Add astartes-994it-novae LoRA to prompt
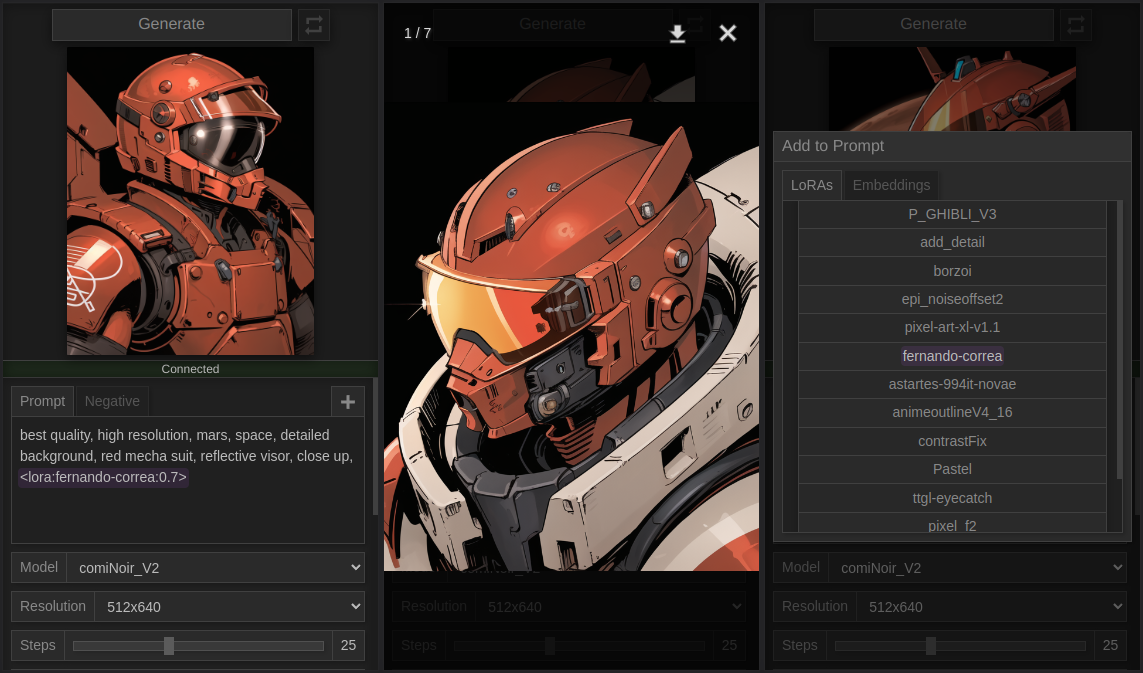The image size is (1143, 673). 952,384
